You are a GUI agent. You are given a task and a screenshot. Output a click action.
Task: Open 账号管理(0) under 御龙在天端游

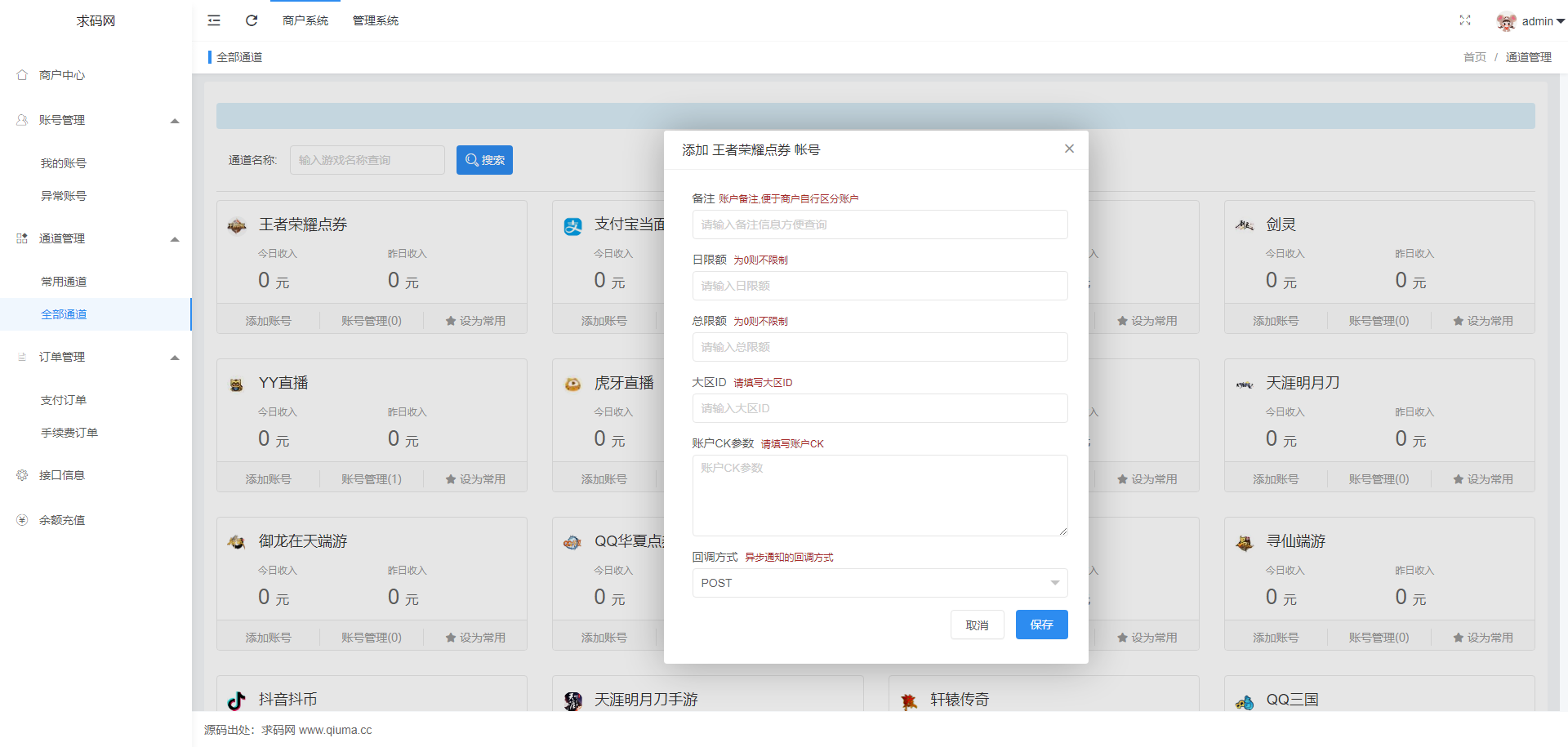click(x=372, y=638)
